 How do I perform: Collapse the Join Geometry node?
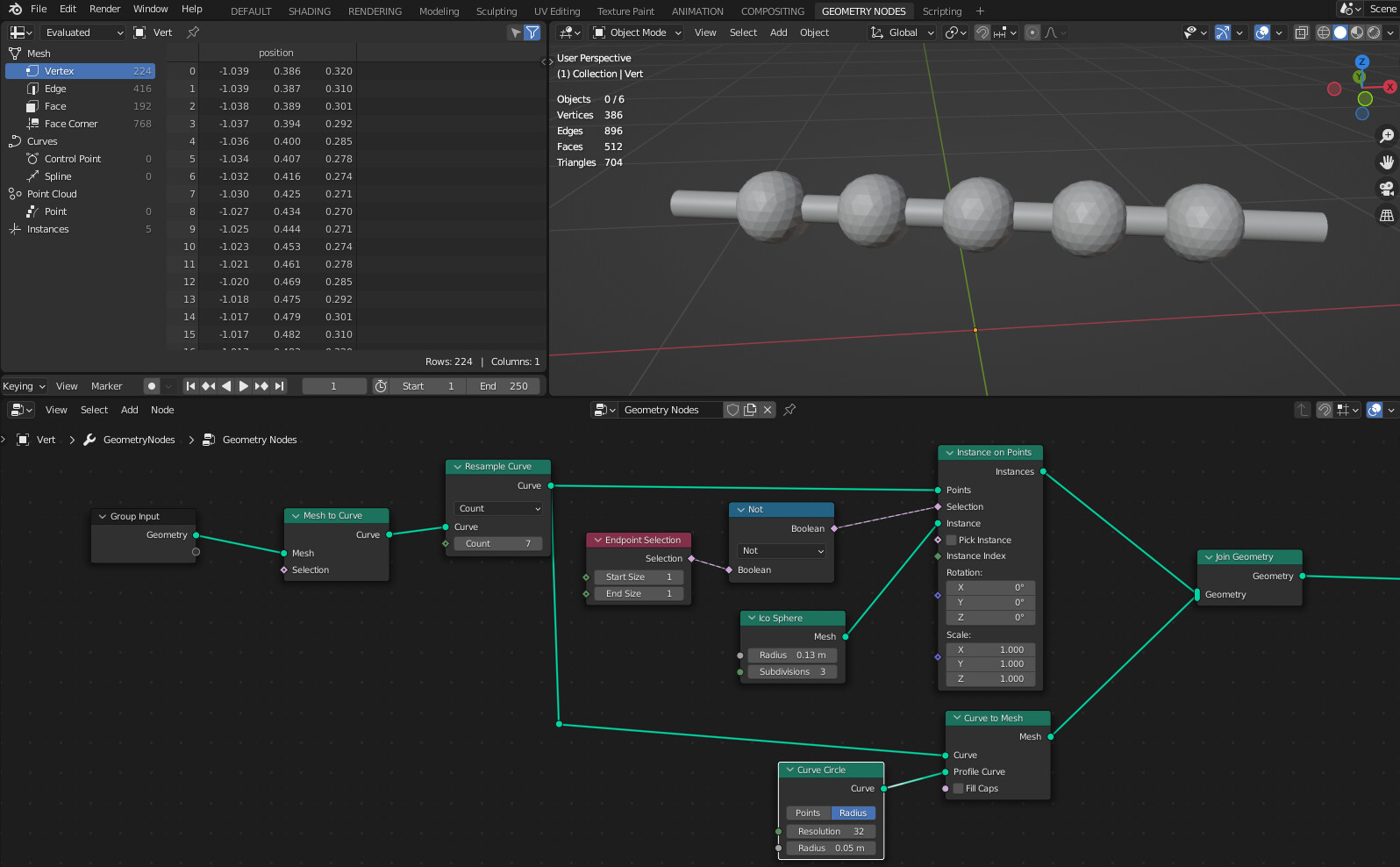click(x=1209, y=557)
